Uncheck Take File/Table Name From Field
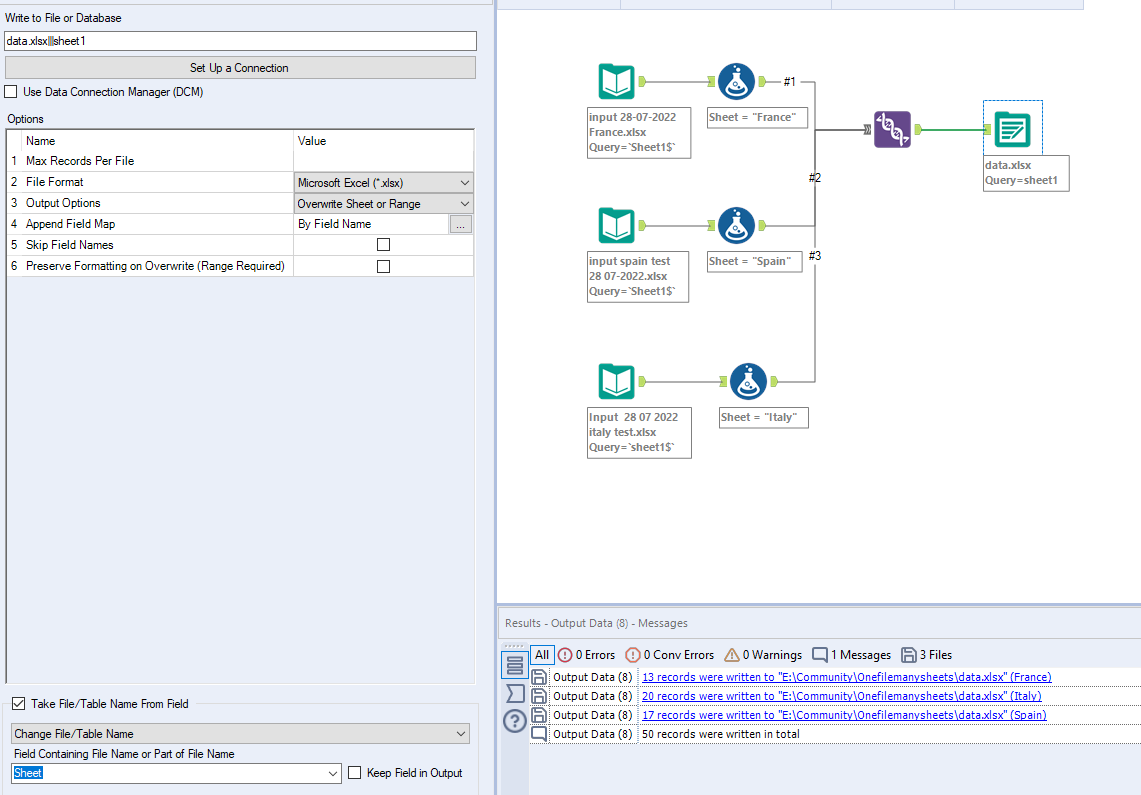Screen dimensions: 1141x795 (x=19, y=703)
